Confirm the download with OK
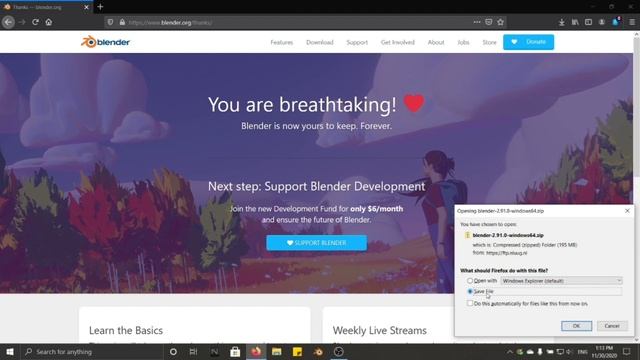Screen dimensions: 640x360 click(x=576, y=326)
